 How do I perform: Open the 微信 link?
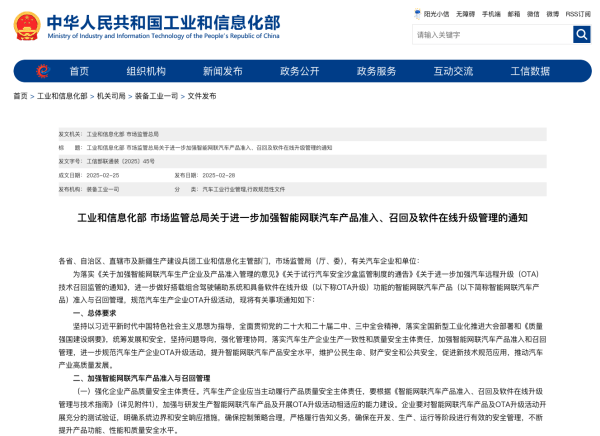pos(533,14)
